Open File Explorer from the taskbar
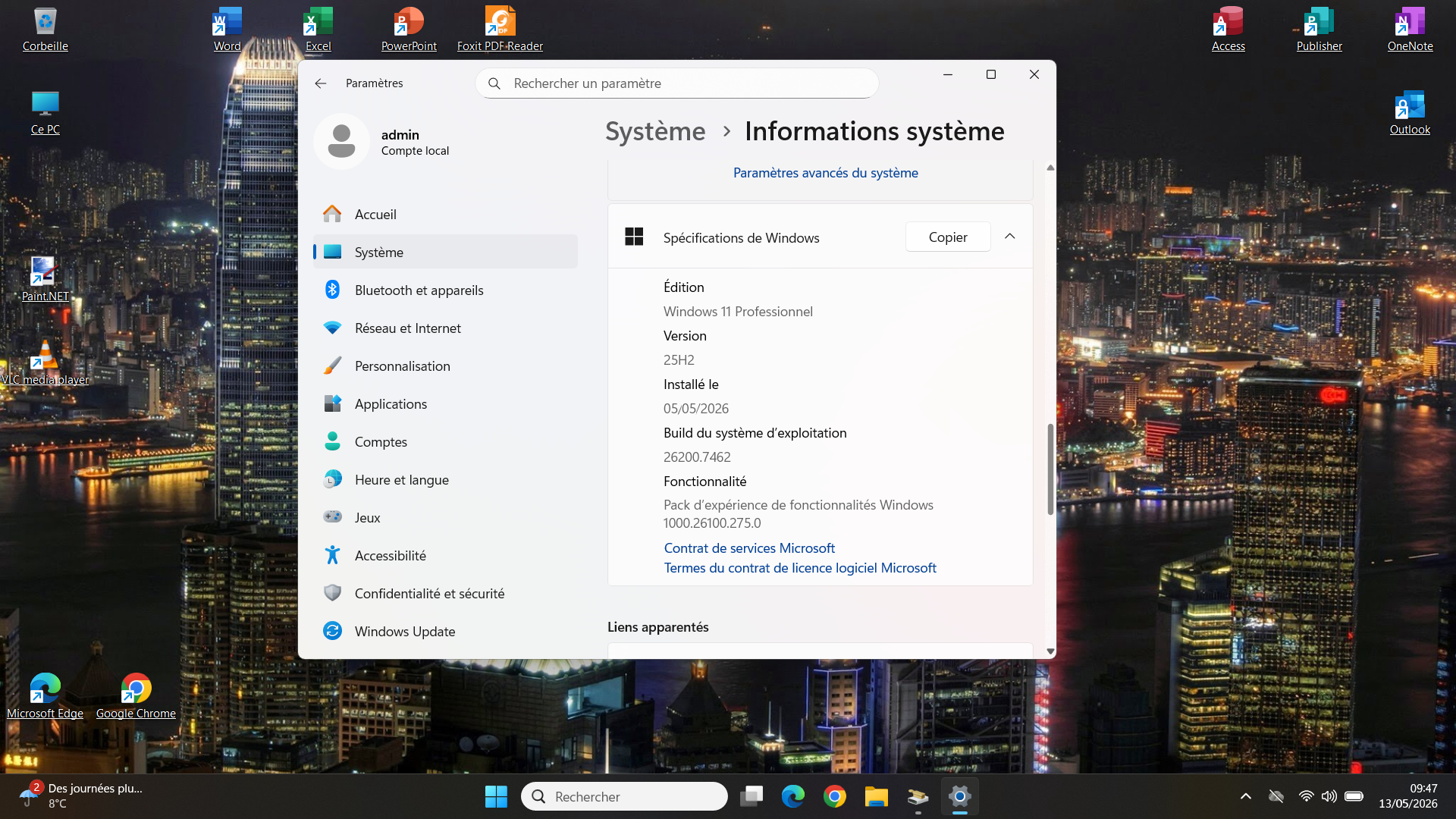The height and width of the screenshot is (819, 1456). [876, 796]
